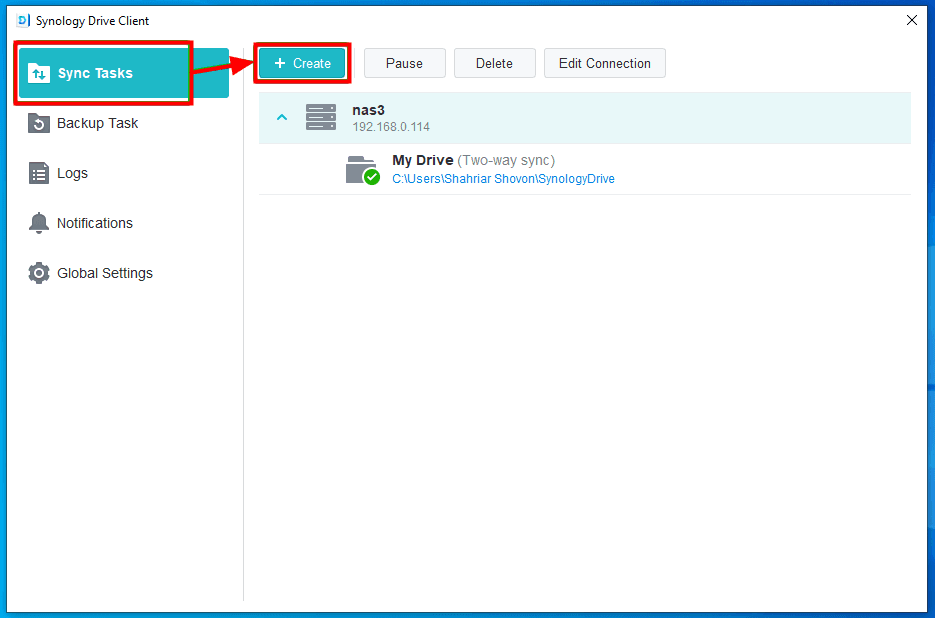Viewport: 935px width, 618px height.
Task: Pause the selected sync task
Action: pos(405,63)
